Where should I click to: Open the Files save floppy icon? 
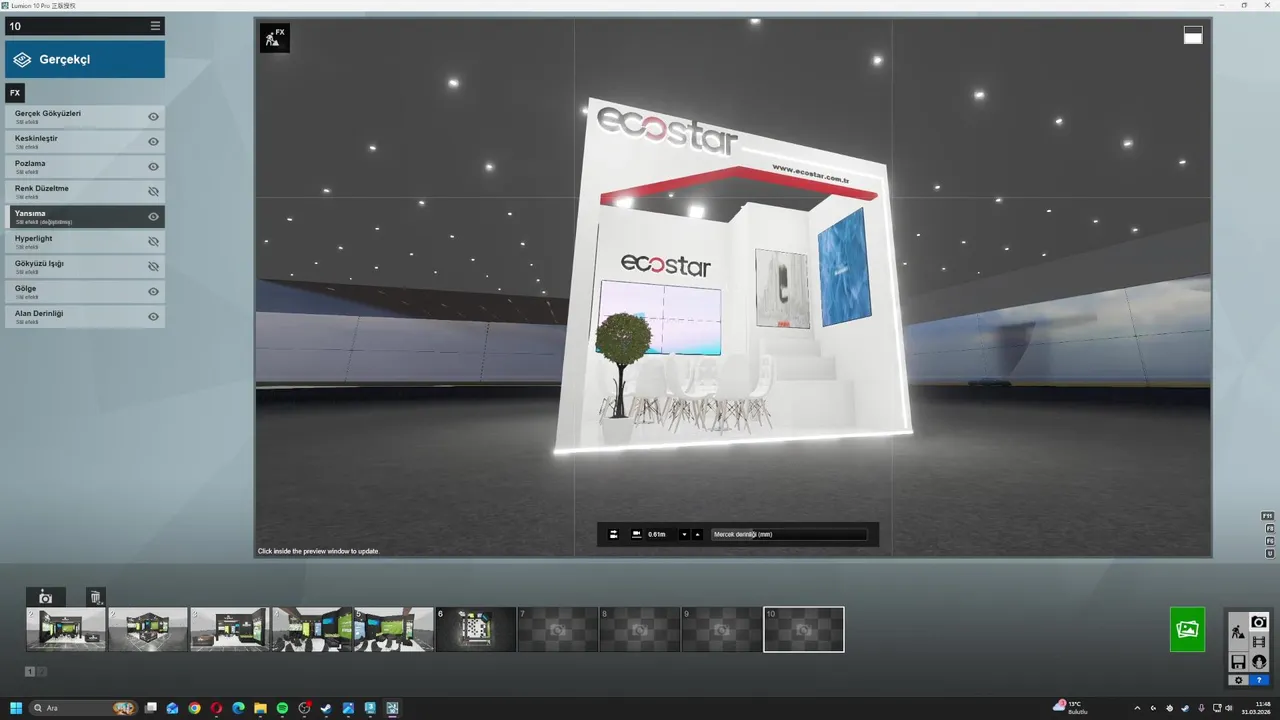coord(1238,662)
